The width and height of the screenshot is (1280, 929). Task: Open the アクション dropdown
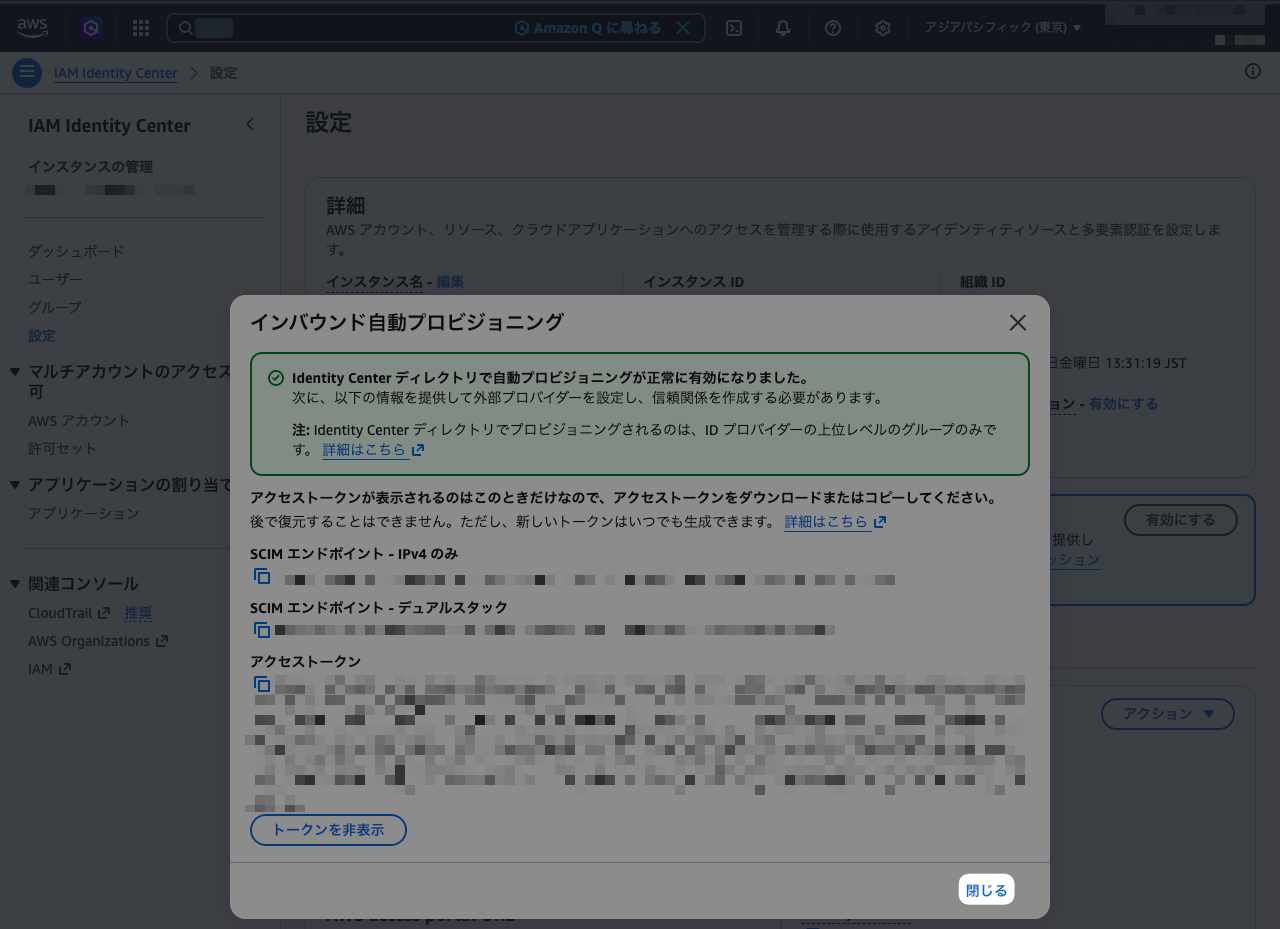(x=1168, y=714)
